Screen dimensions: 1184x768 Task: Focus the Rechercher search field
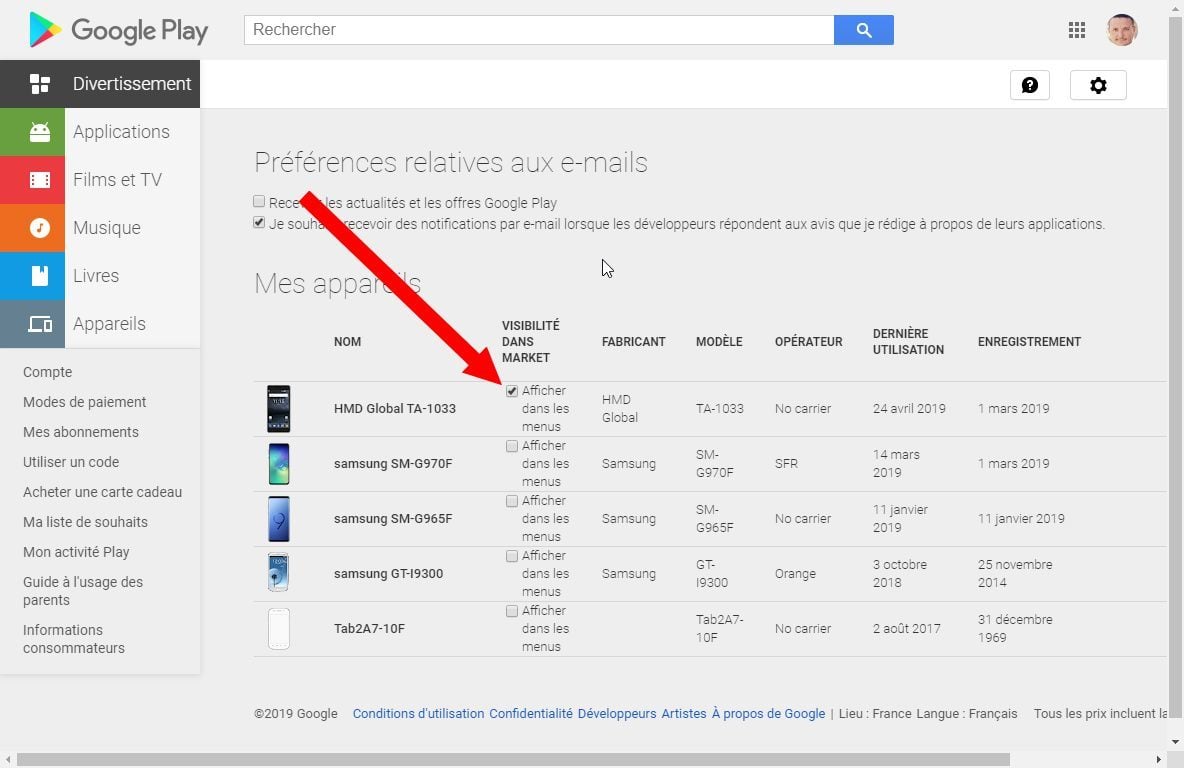tap(538, 30)
